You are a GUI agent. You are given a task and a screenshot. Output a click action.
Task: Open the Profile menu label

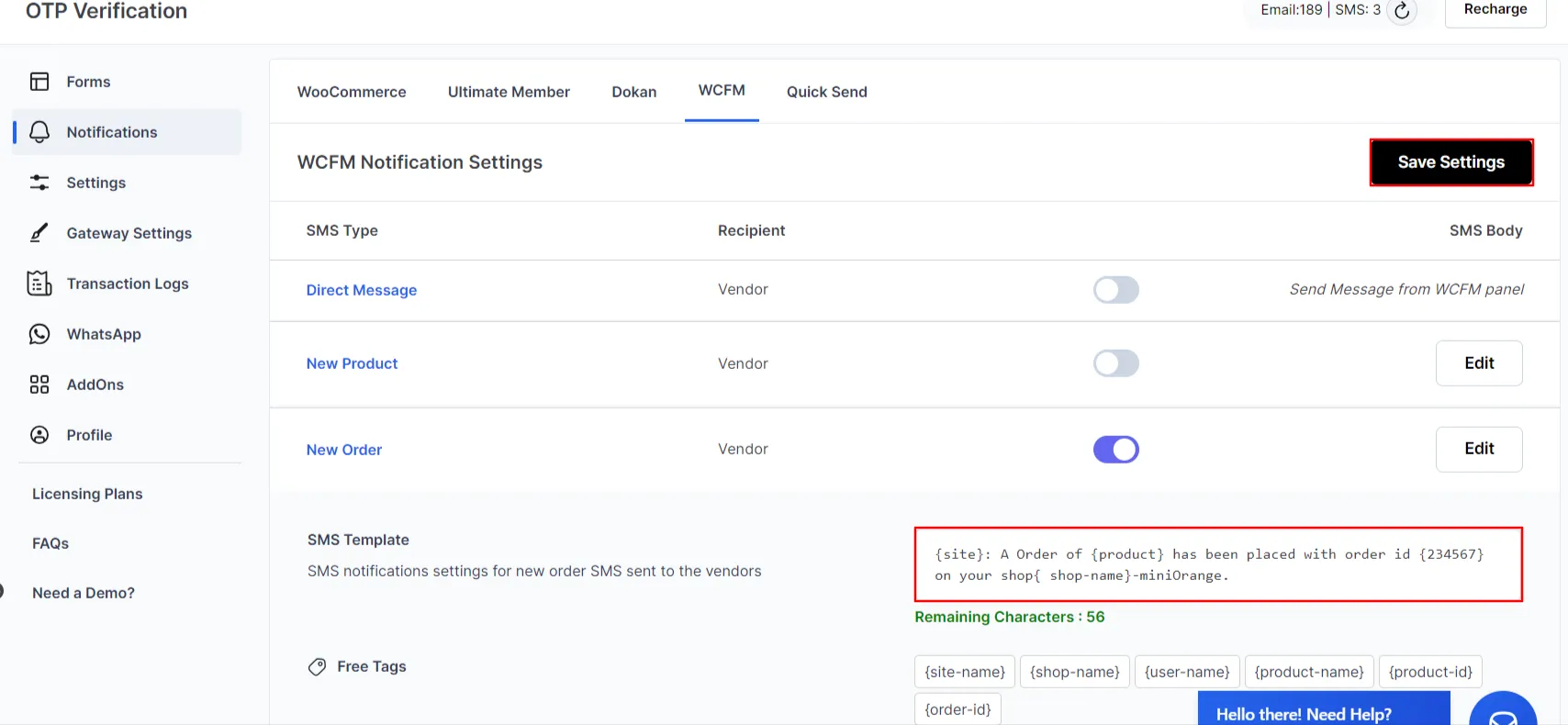click(x=89, y=435)
